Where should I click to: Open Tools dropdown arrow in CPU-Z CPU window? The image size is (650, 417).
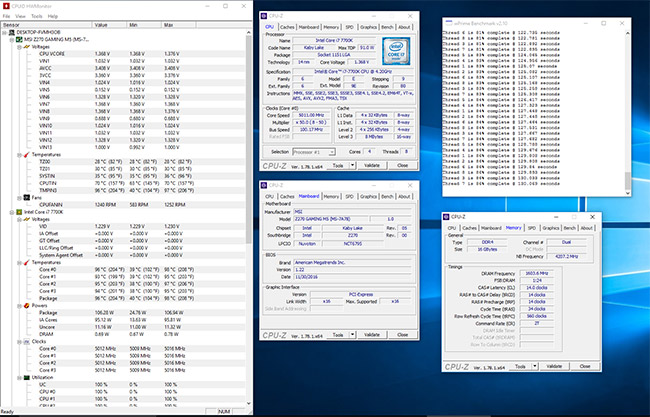click(x=352, y=165)
